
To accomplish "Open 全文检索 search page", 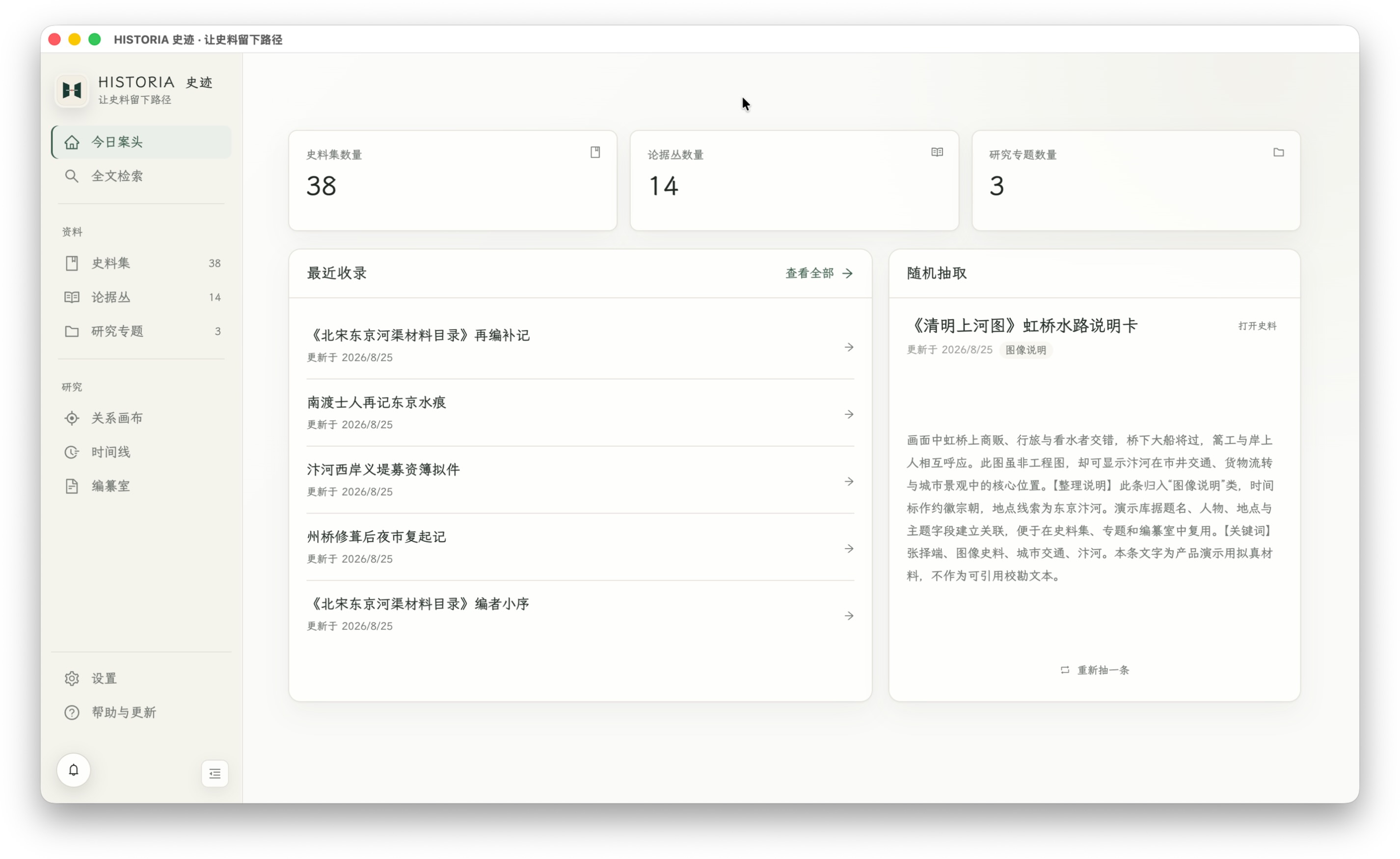I will (141, 176).
